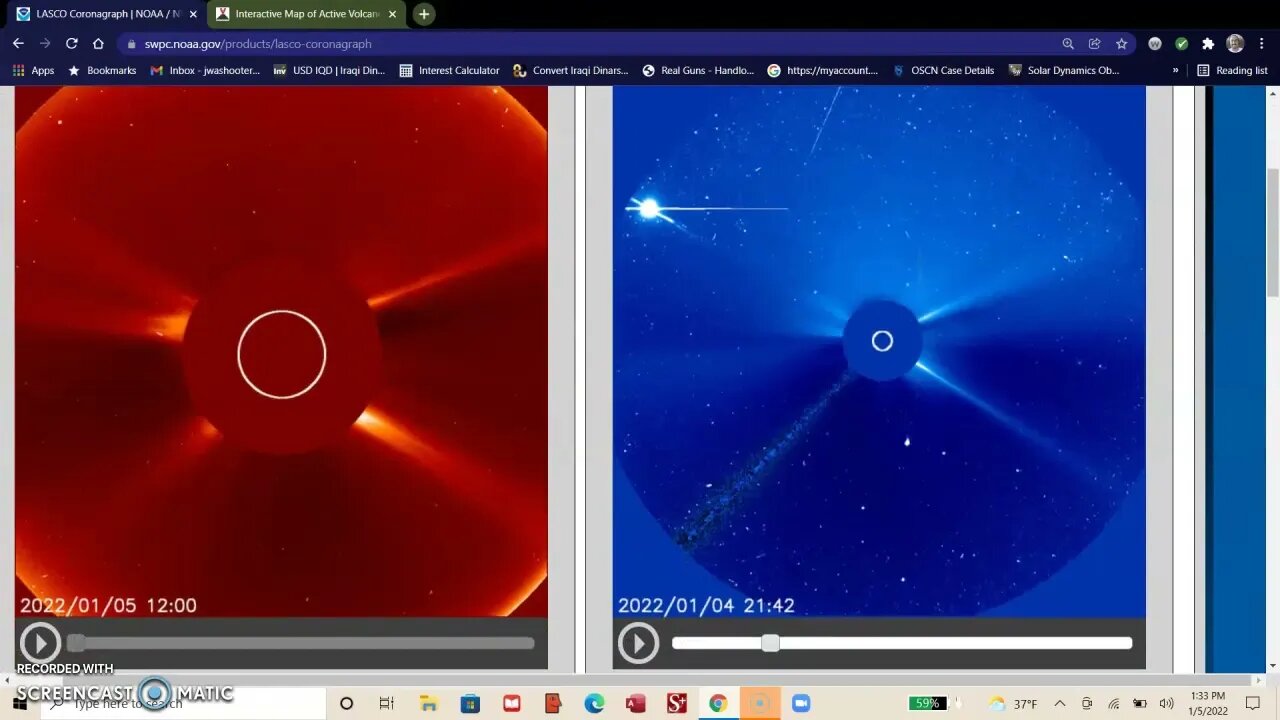Open the Screencast-O-Matic recorder taskbar icon
The image size is (1280, 720).
(x=759, y=703)
